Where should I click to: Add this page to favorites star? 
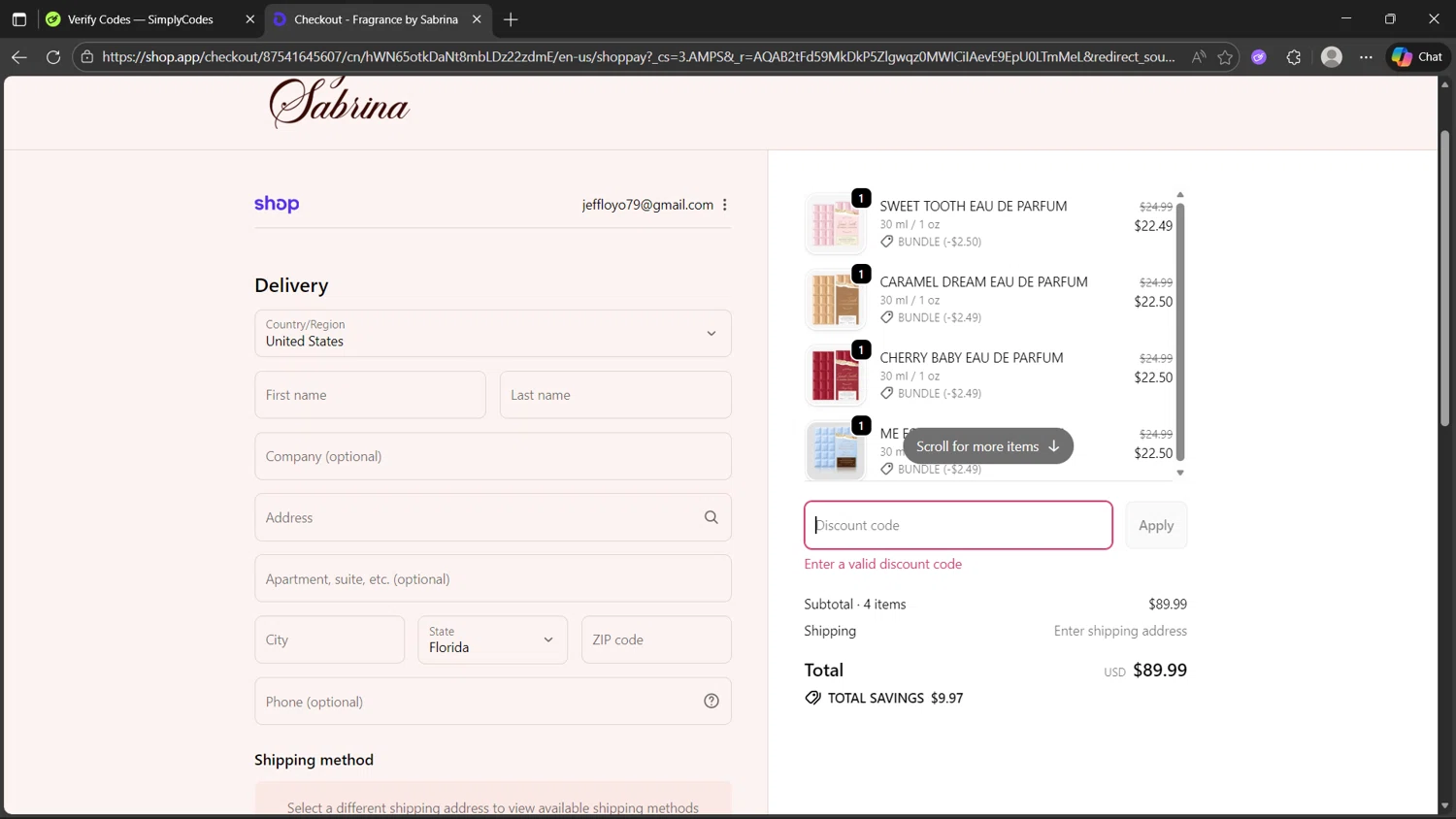click(x=1225, y=57)
